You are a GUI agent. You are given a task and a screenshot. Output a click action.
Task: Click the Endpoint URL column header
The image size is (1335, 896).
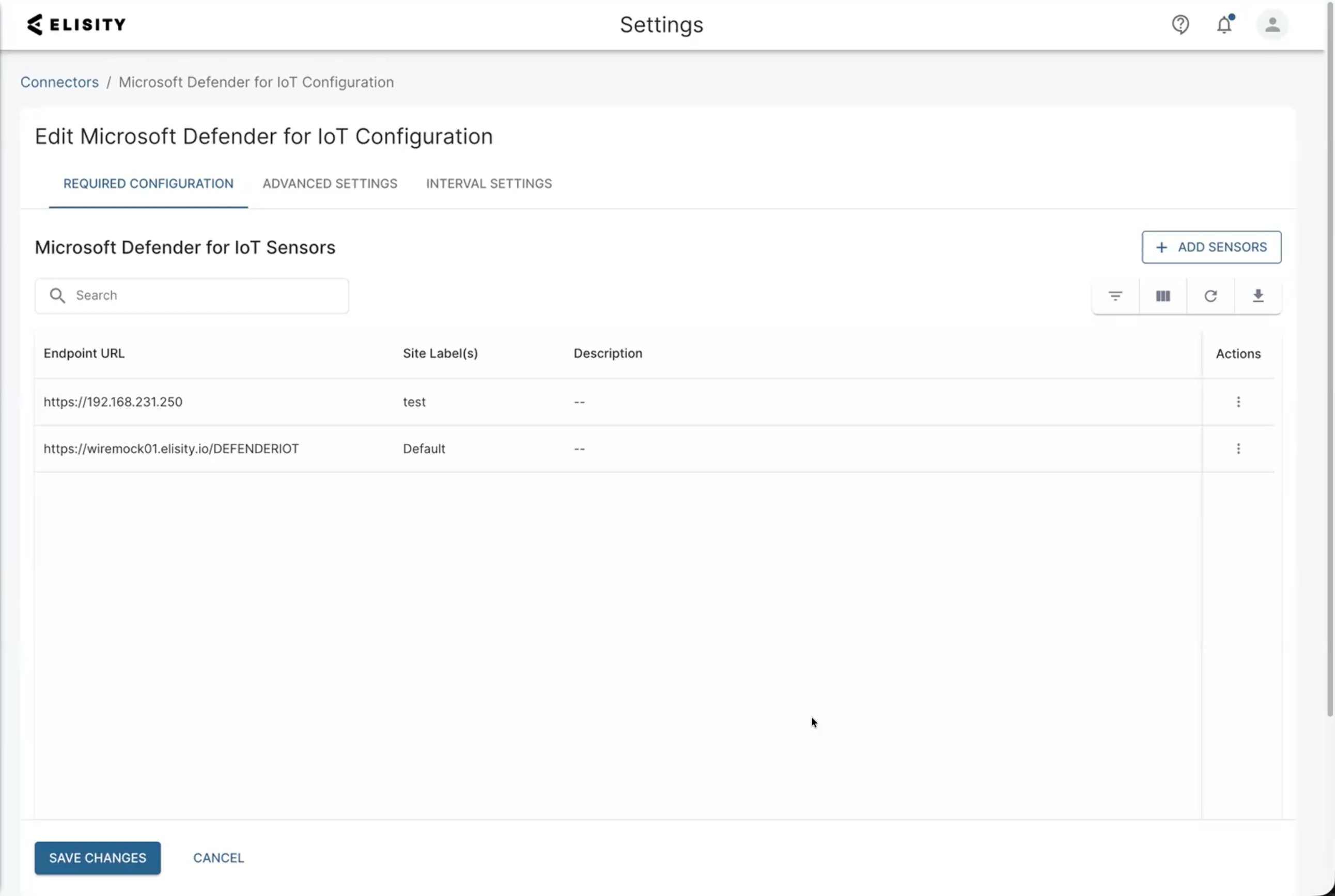84,353
